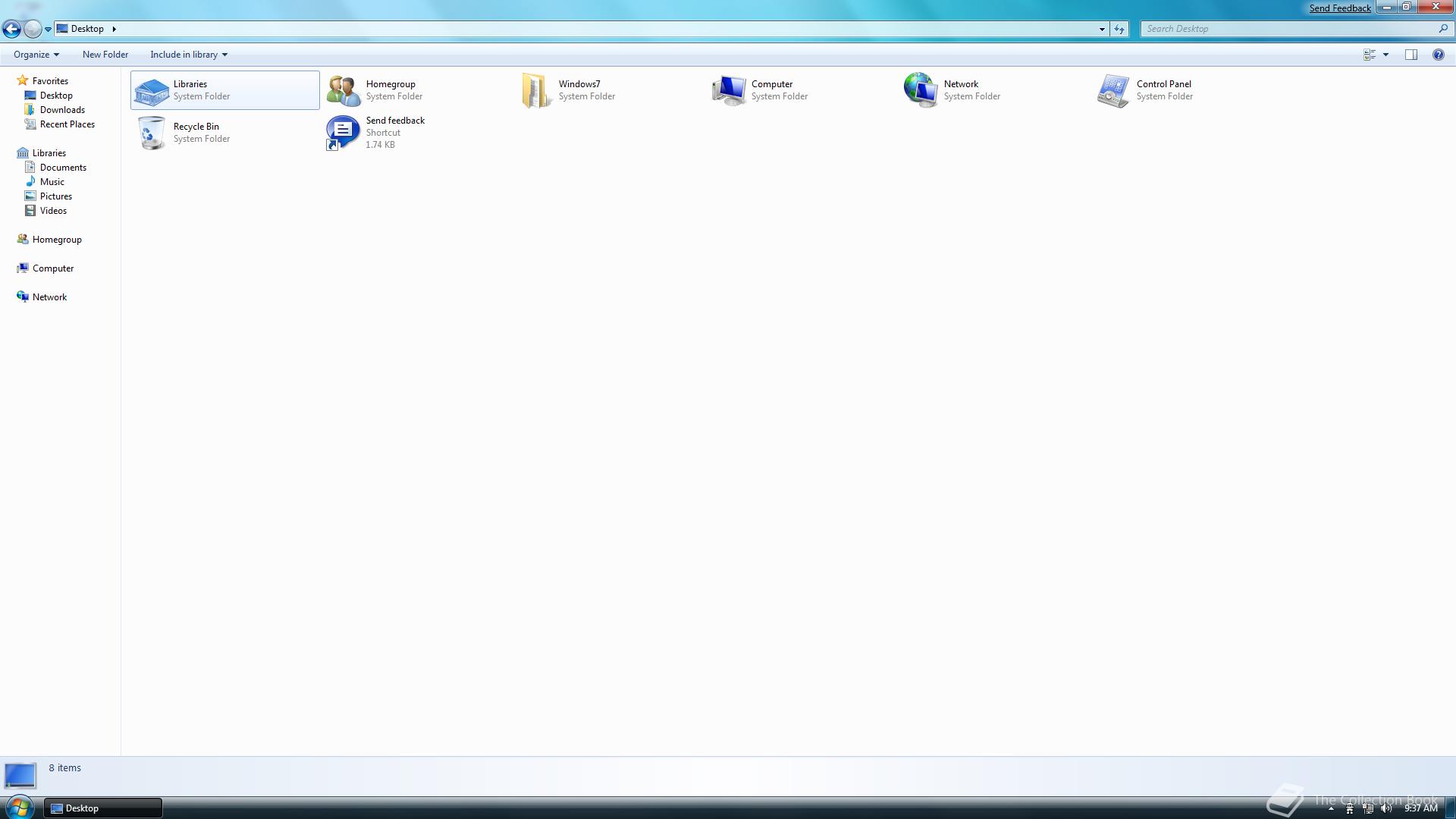Select Homegroup in navigation pane

57,240
